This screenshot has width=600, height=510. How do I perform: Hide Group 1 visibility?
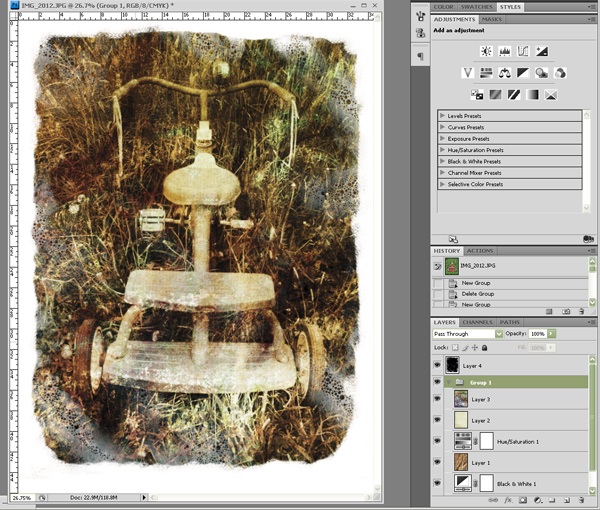(437, 382)
